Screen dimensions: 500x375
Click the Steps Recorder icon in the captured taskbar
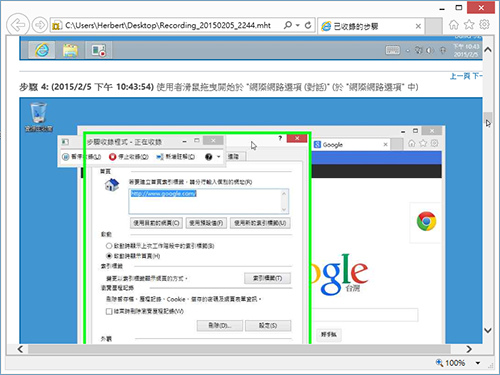tap(98, 50)
